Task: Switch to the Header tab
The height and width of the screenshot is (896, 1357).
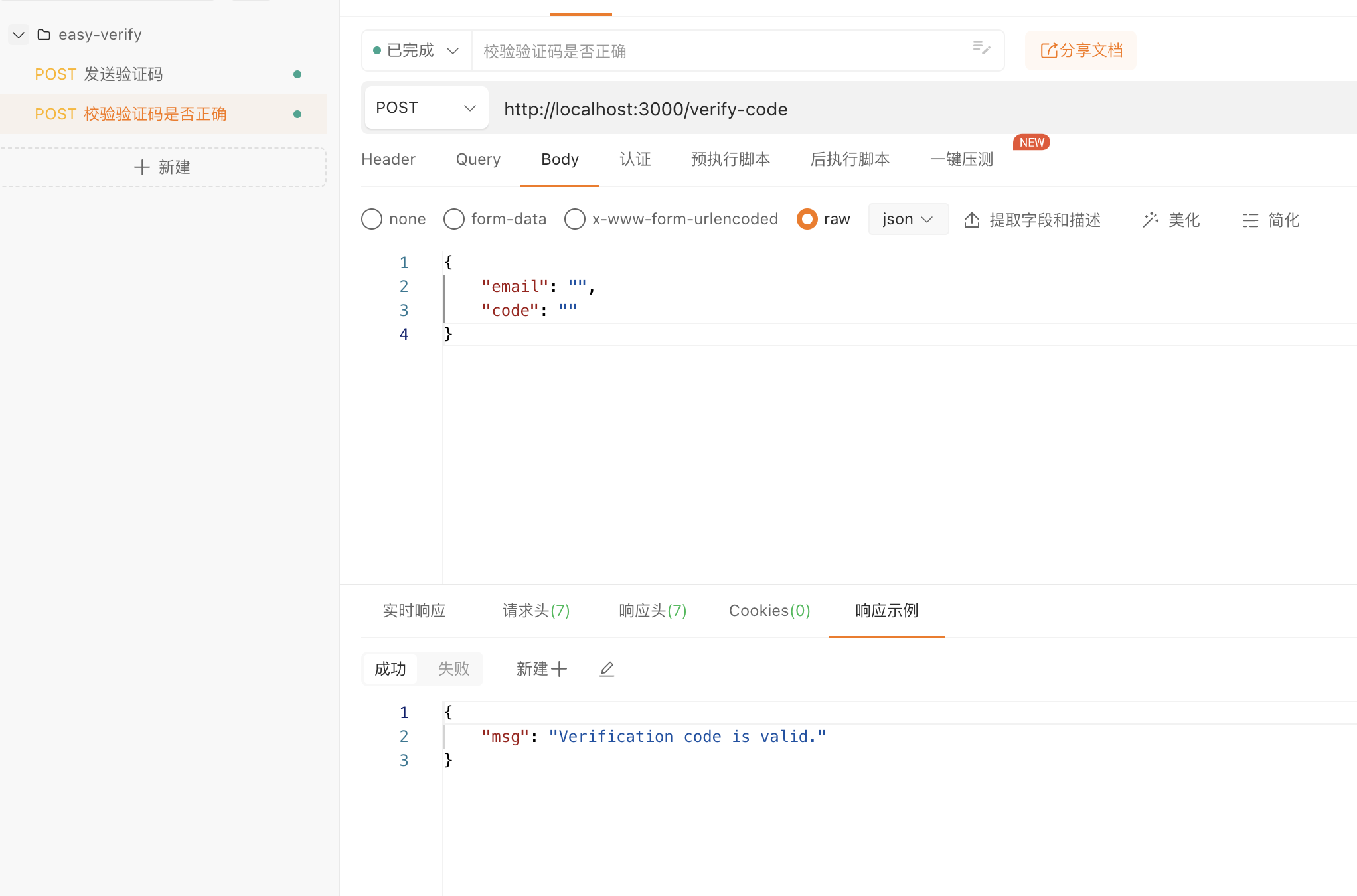Action: coord(388,159)
